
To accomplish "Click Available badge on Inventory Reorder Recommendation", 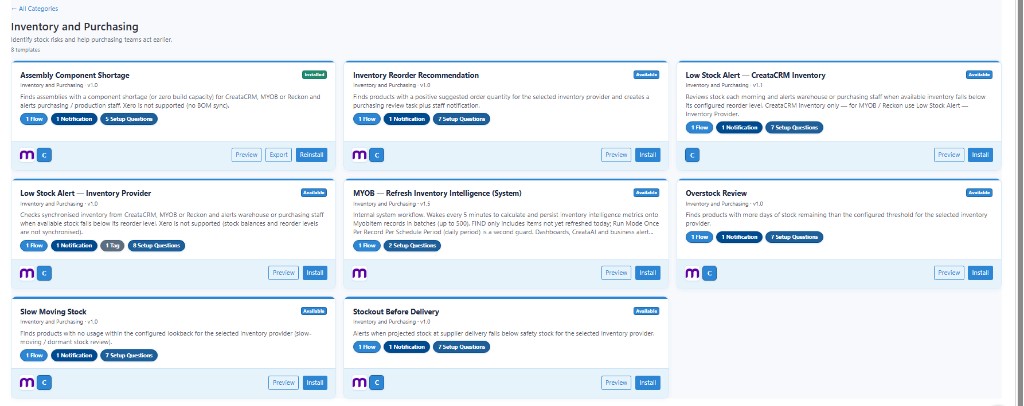I will pyautogui.click(x=647, y=74).
